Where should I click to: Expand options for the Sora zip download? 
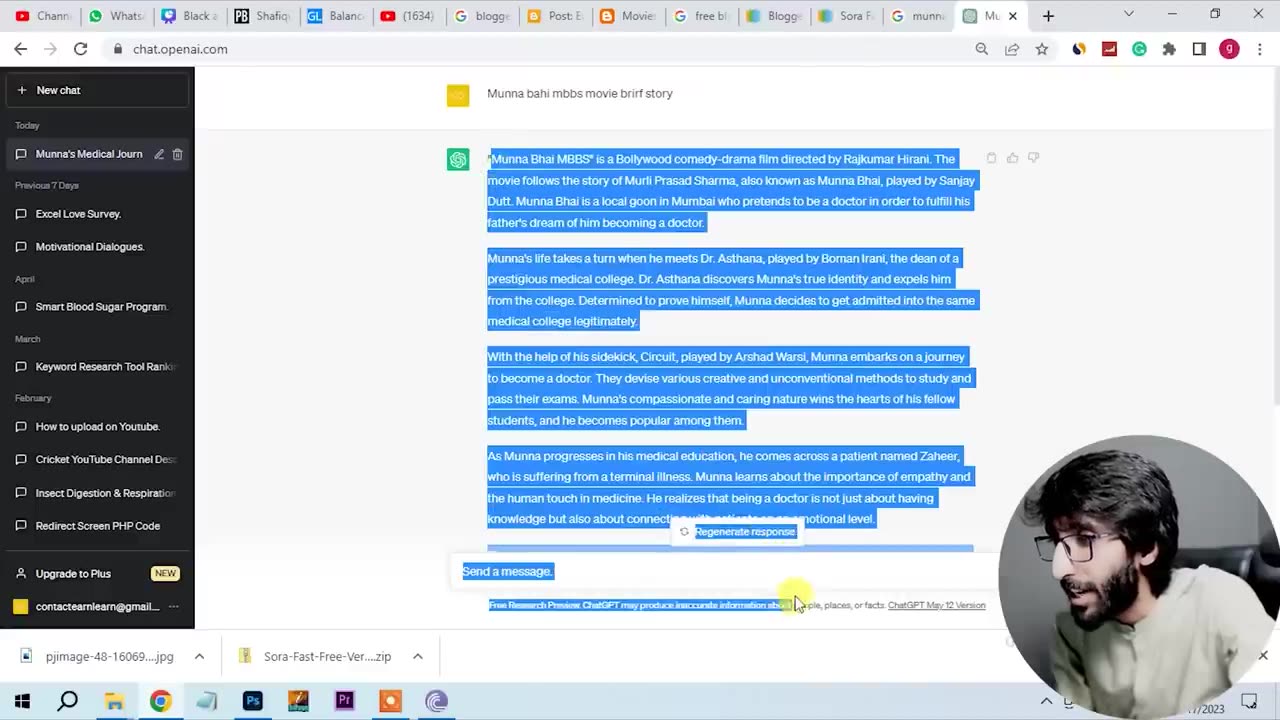click(x=418, y=657)
